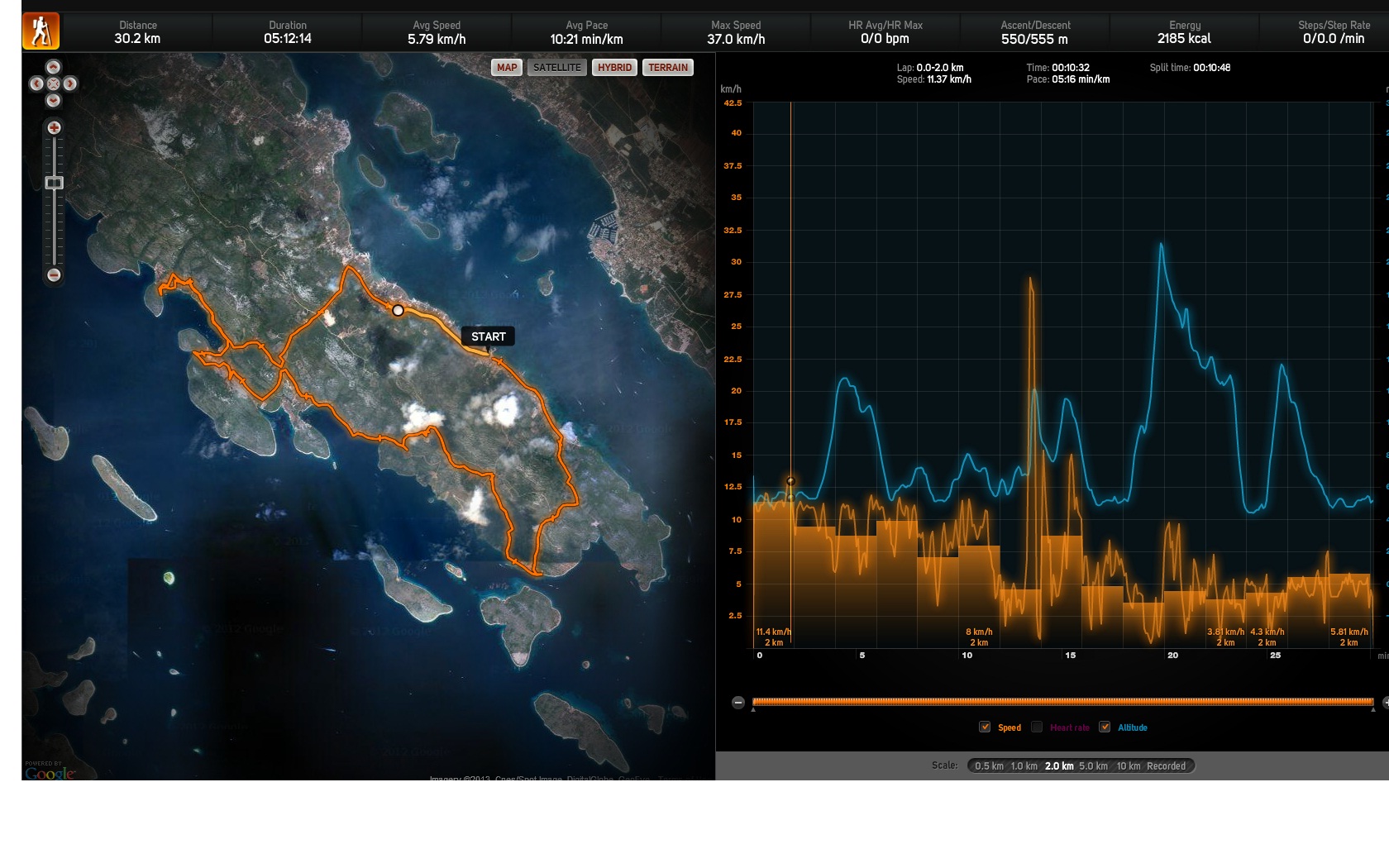Click the graph cursor marker dot
Image resolution: width=1389 pixels, height=868 pixels.
click(x=790, y=480)
